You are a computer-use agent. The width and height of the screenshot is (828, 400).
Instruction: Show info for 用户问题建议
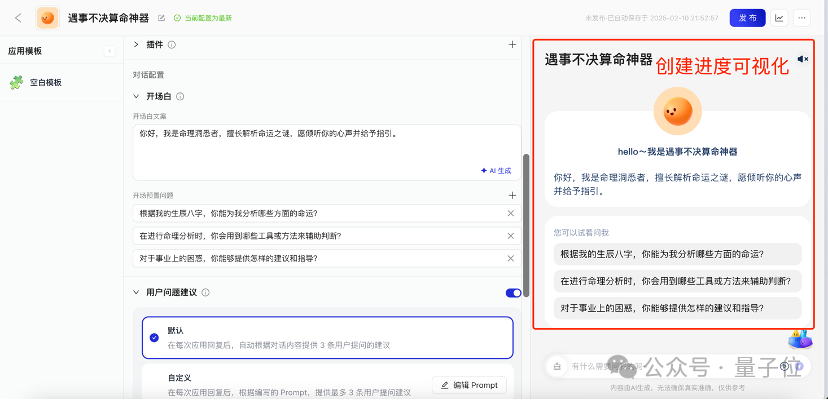pyautogui.click(x=205, y=292)
